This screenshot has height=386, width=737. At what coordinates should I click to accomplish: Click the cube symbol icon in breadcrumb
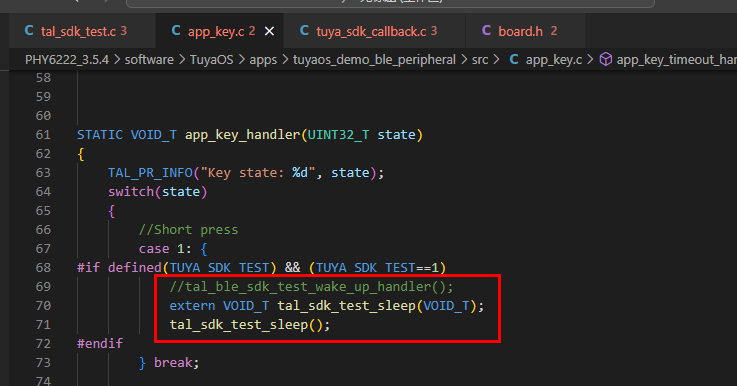pos(606,60)
